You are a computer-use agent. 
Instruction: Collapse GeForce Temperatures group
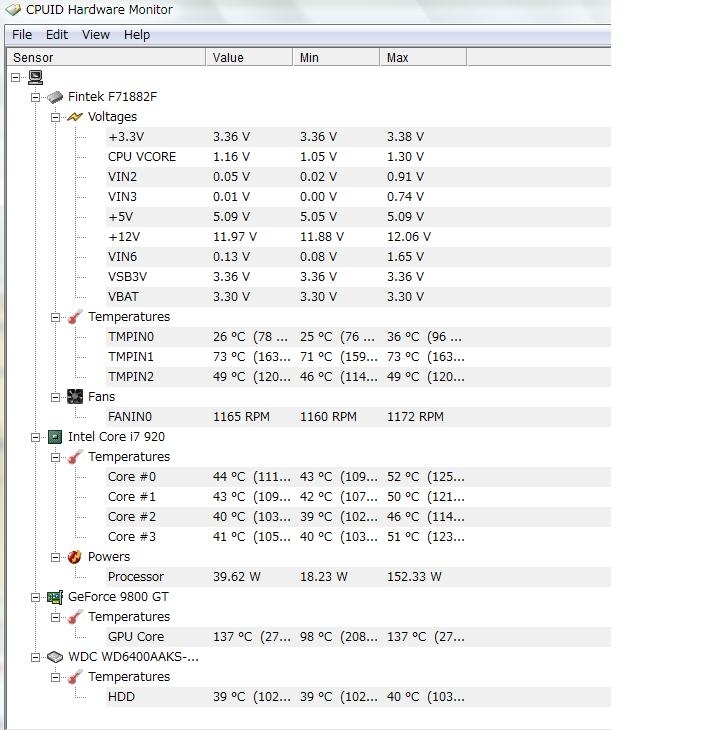55,618
